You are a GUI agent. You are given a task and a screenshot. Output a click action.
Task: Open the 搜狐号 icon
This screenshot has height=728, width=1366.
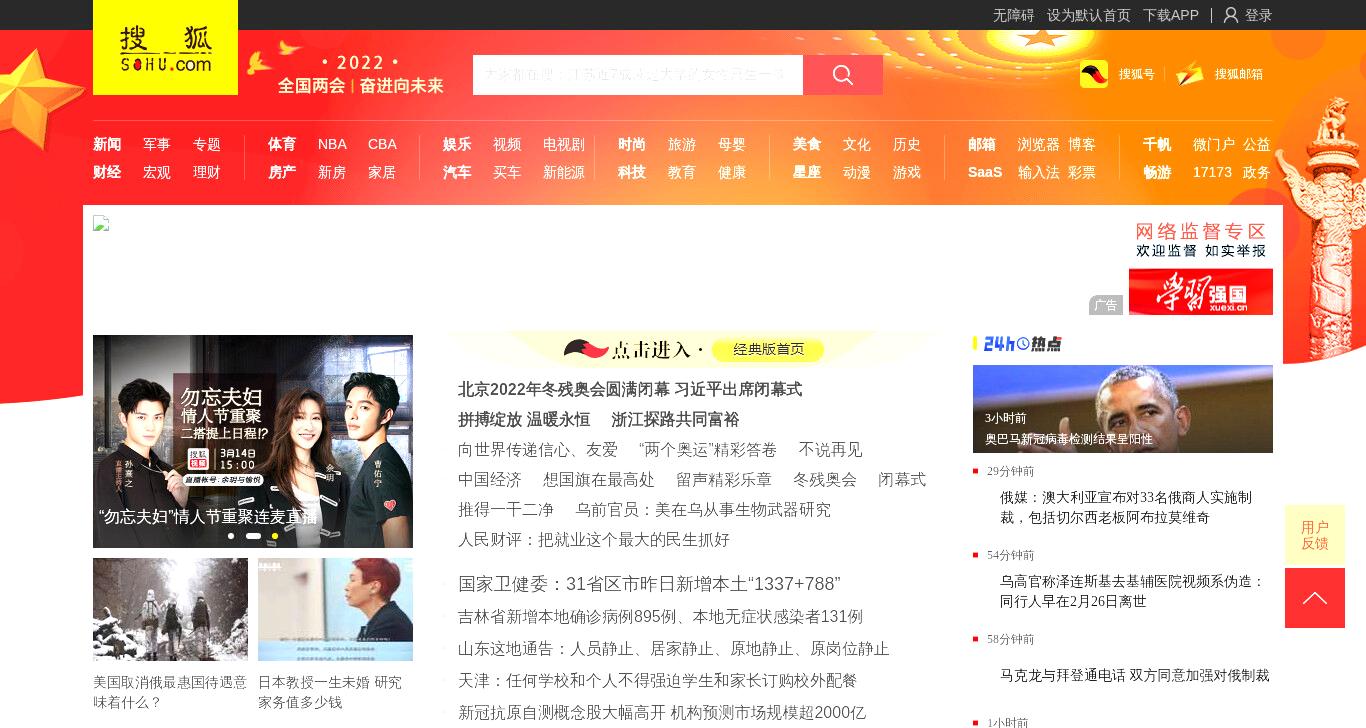tap(1094, 74)
